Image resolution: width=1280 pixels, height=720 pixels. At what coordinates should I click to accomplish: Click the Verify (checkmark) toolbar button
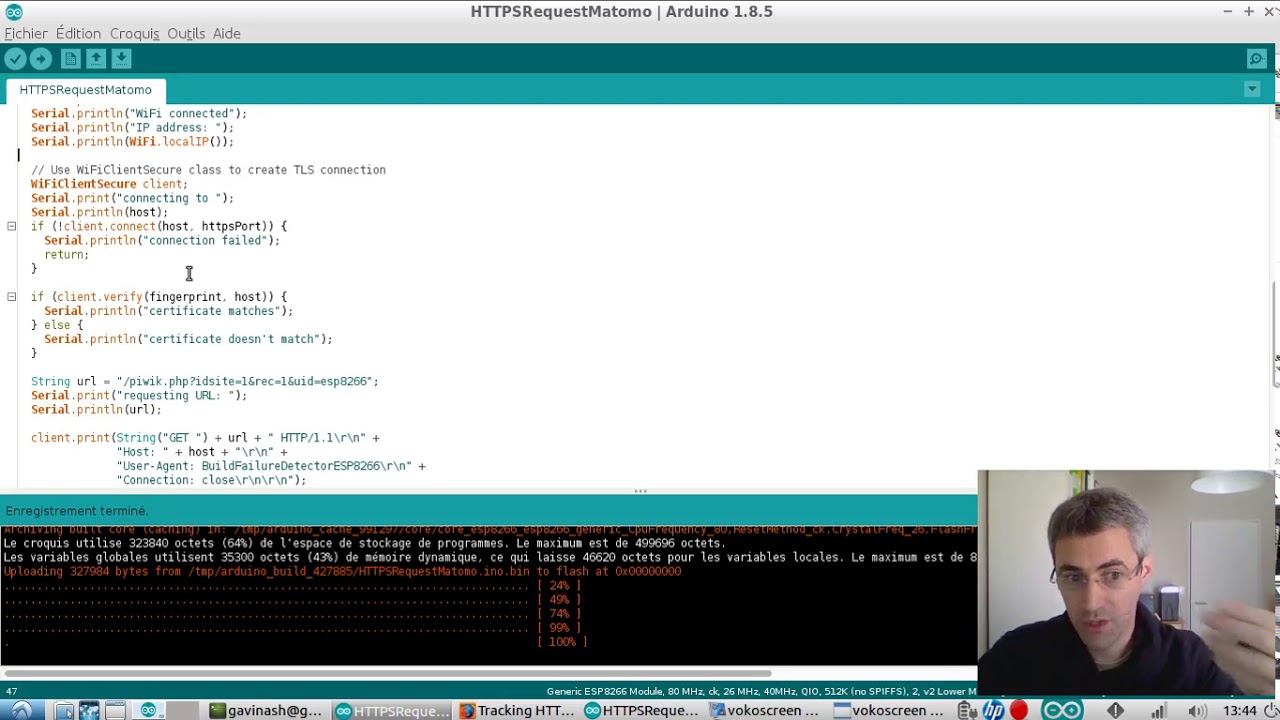15,59
